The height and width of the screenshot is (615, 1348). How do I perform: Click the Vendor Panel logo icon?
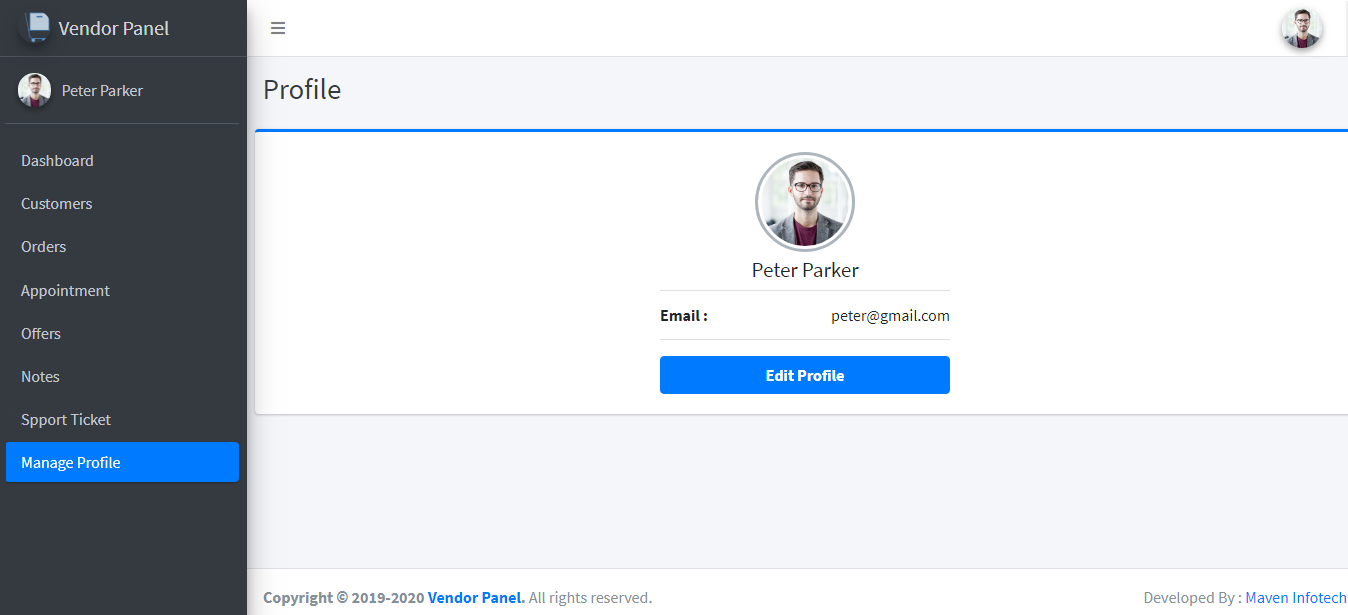(x=35, y=27)
